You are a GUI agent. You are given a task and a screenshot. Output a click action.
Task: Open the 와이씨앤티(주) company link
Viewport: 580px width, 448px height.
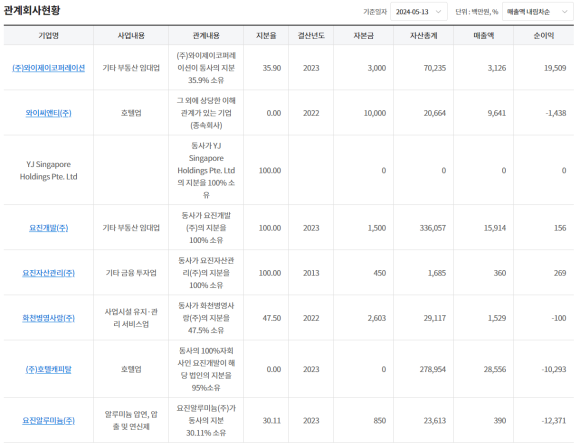(48, 113)
